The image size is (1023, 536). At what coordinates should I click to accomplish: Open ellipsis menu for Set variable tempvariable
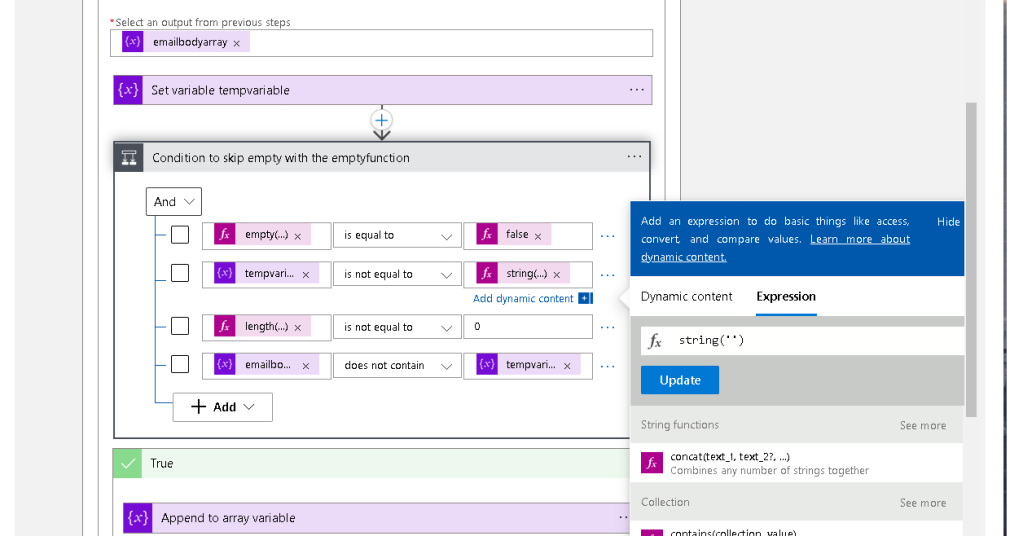coord(637,90)
